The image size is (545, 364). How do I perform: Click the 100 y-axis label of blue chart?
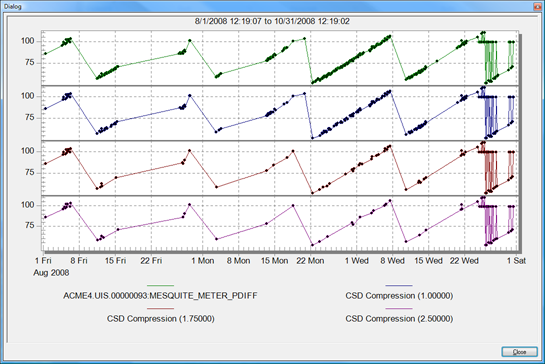coord(28,96)
